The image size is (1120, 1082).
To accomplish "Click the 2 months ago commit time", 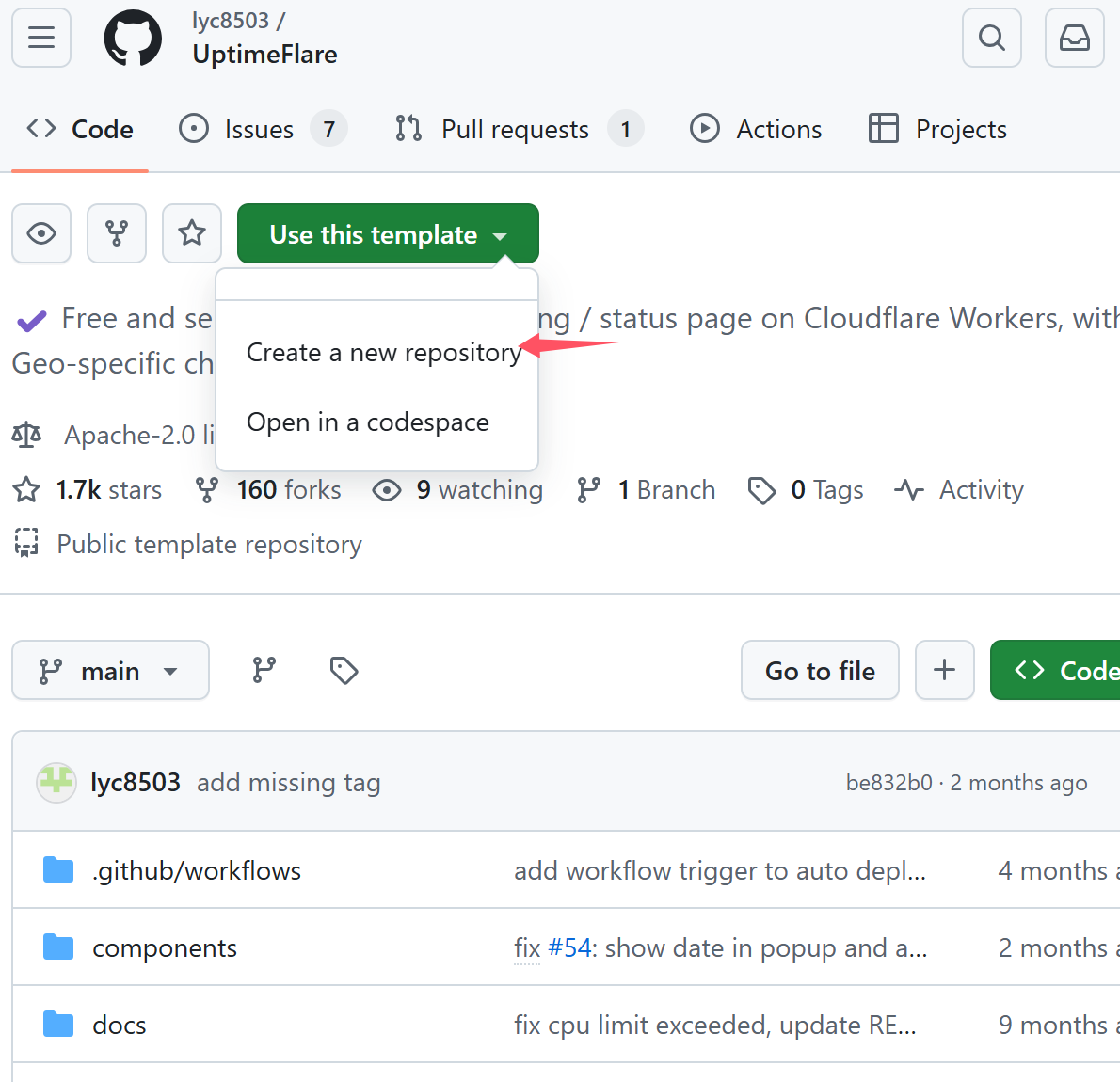I will [1018, 783].
